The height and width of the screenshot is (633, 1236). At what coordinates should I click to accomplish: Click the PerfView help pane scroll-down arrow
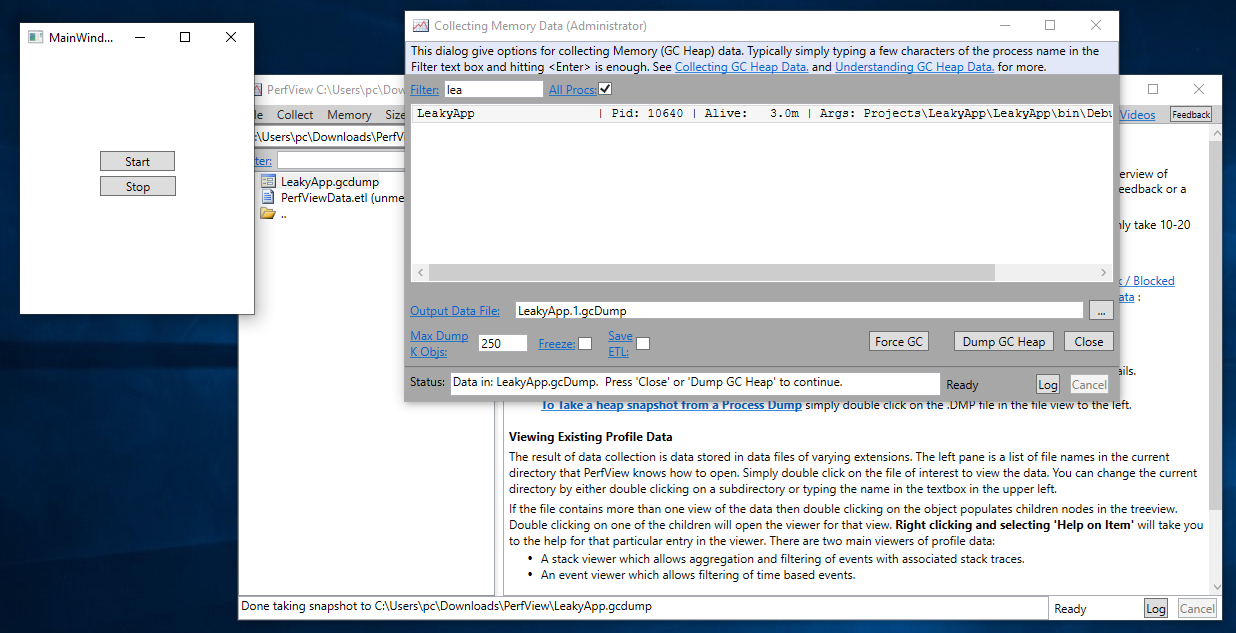click(1215, 586)
